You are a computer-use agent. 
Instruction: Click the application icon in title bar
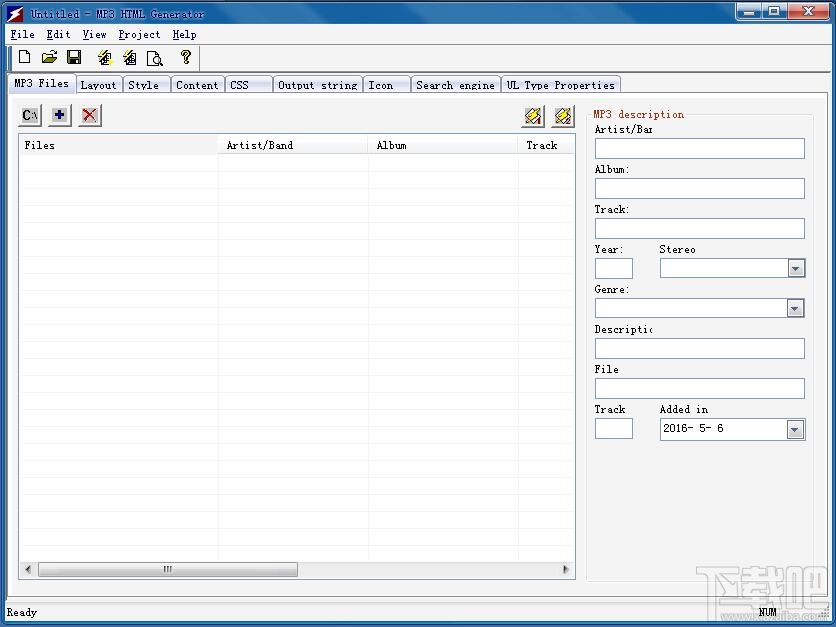[15, 14]
